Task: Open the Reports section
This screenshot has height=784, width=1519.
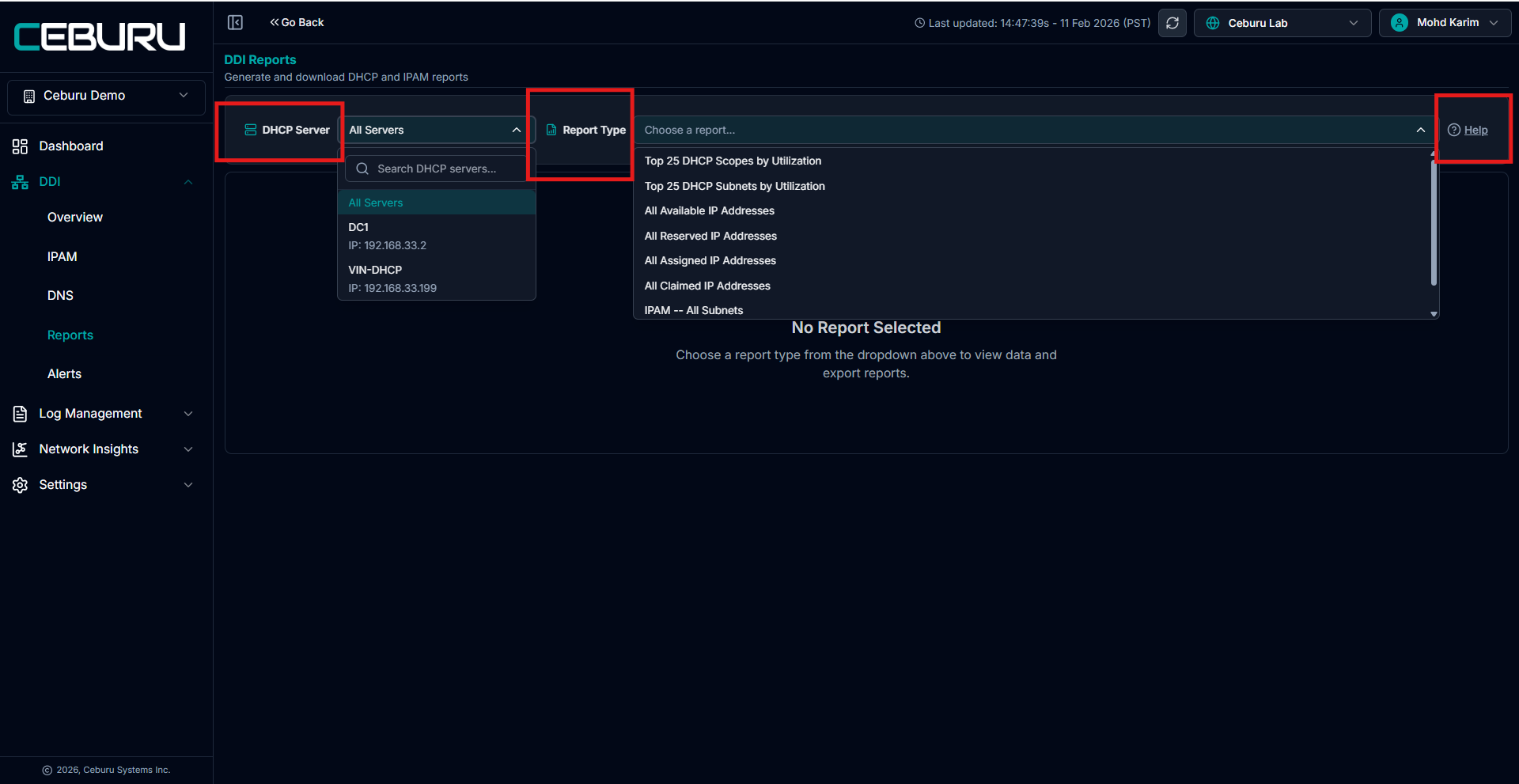Action: click(x=70, y=335)
